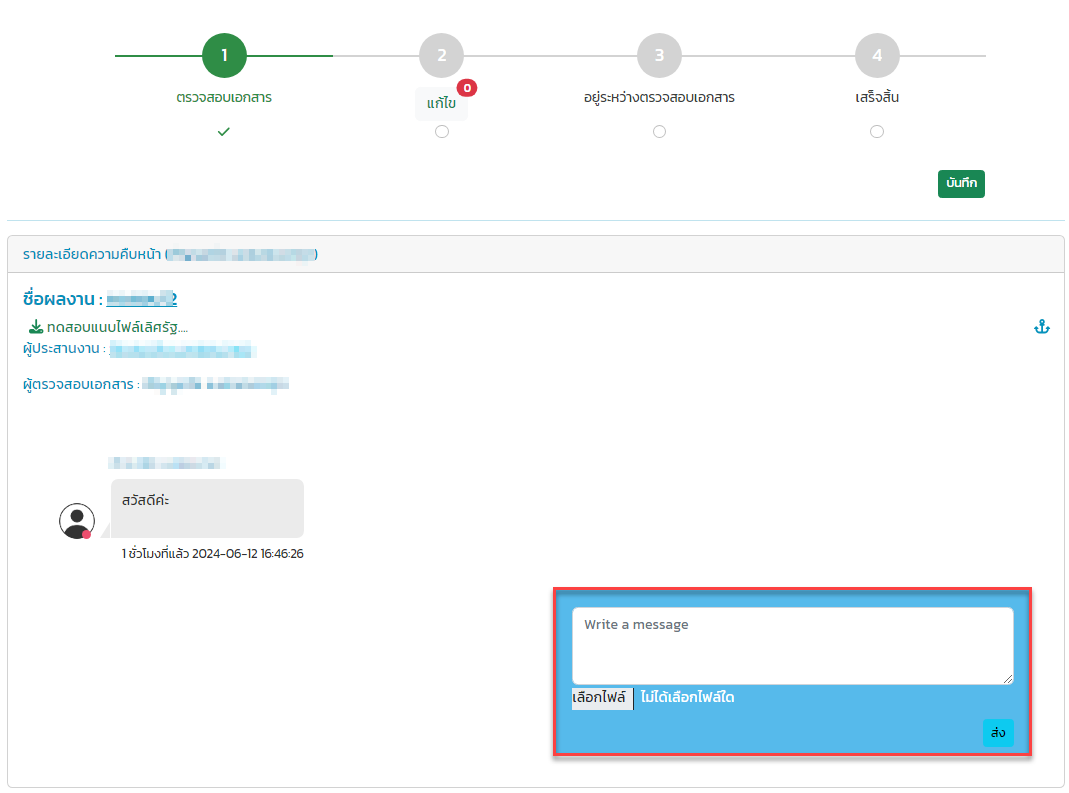Click the red 0 notification badge
Image resolution: width=1069 pixels, height=793 pixels.
click(x=467, y=88)
